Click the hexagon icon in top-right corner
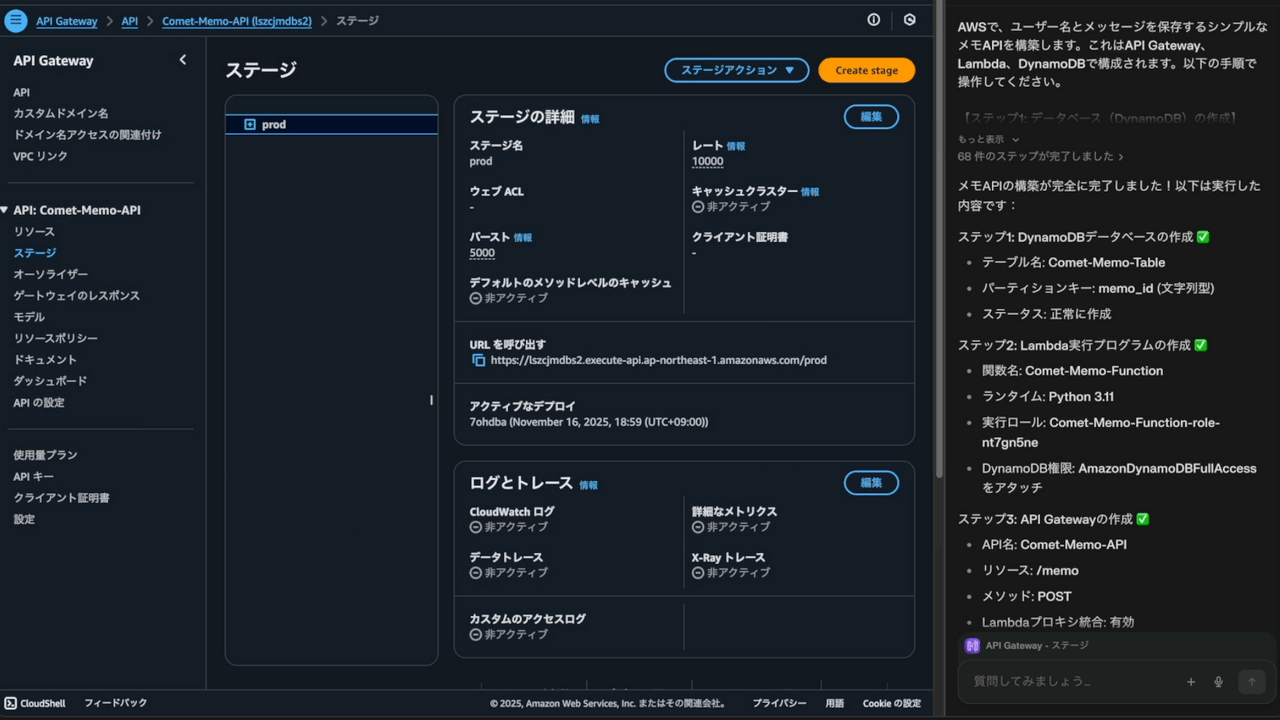 (x=909, y=20)
